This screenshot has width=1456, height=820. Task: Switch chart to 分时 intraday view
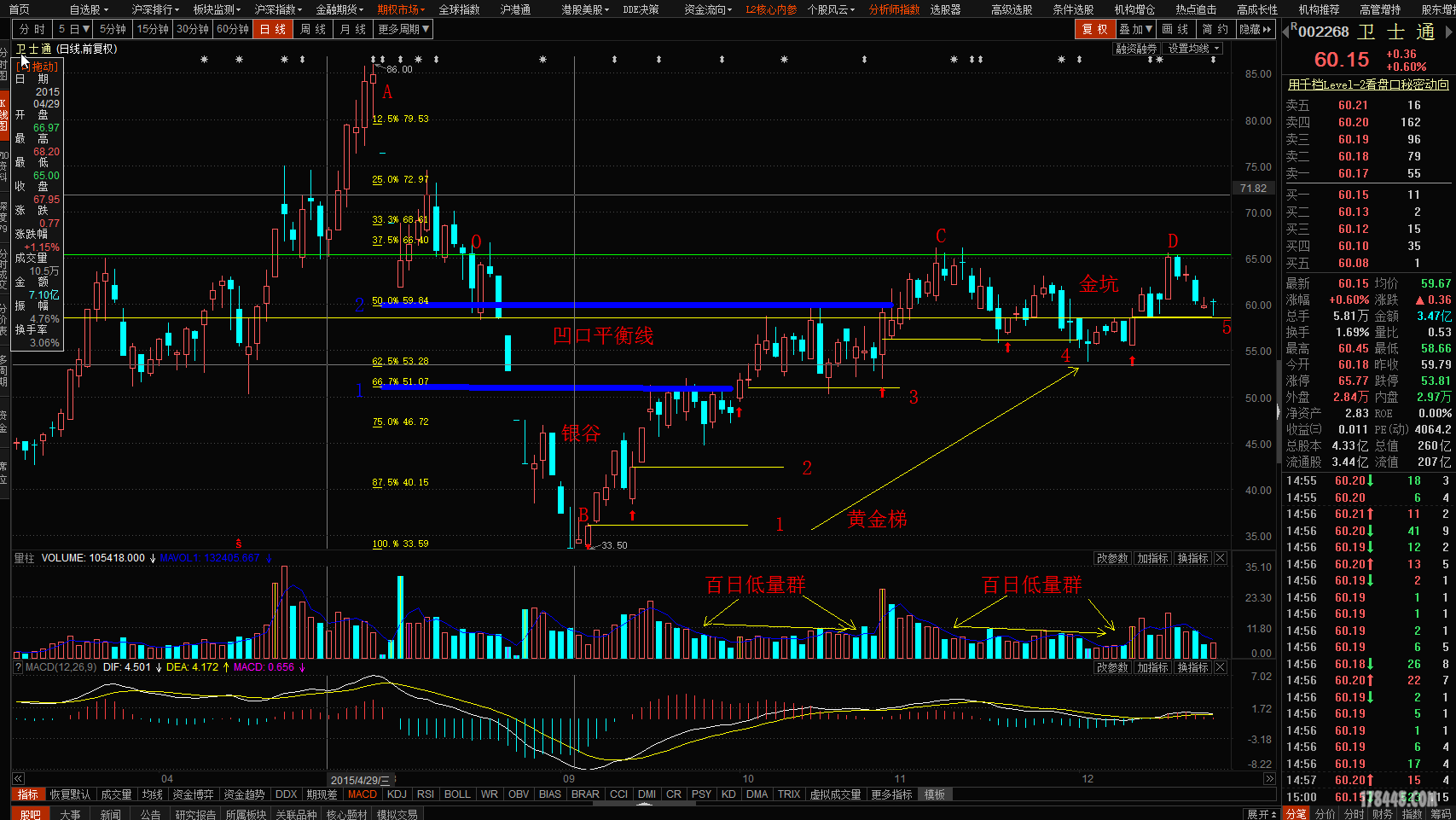32,29
